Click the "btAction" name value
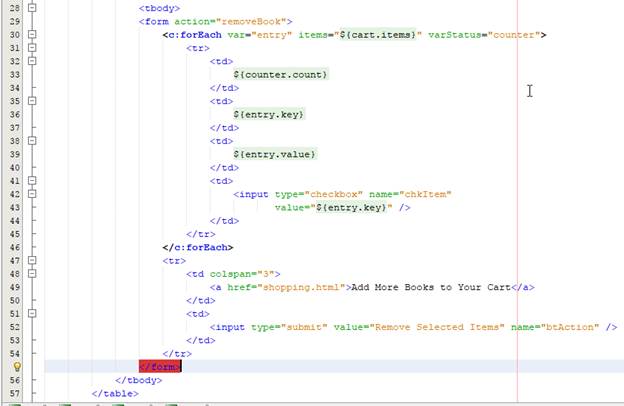This screenshot has height=406, width=624. pos(569,327)
